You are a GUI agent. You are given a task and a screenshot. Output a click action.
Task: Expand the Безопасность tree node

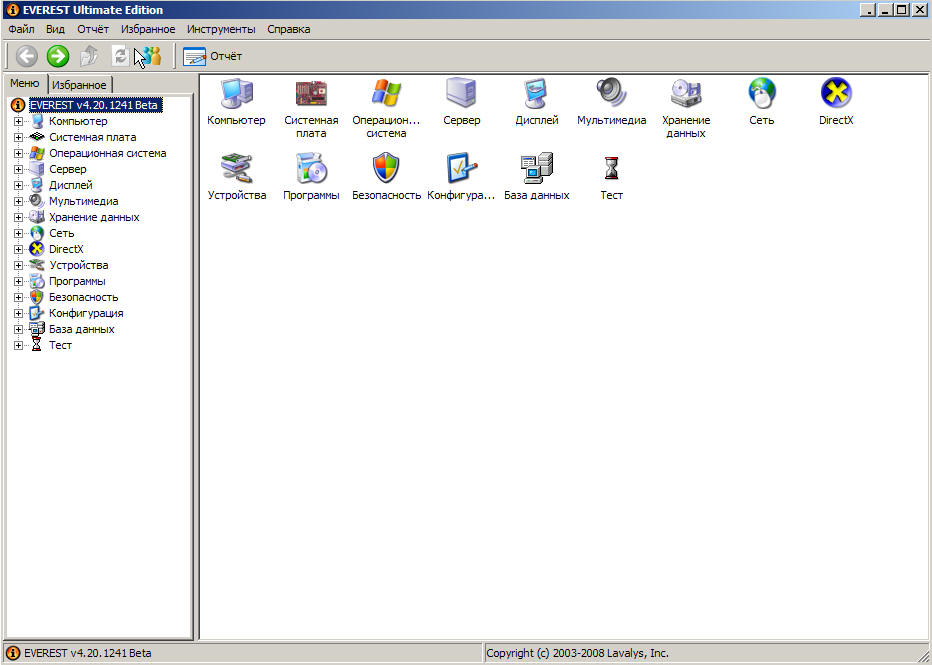(x=18, y=298)
